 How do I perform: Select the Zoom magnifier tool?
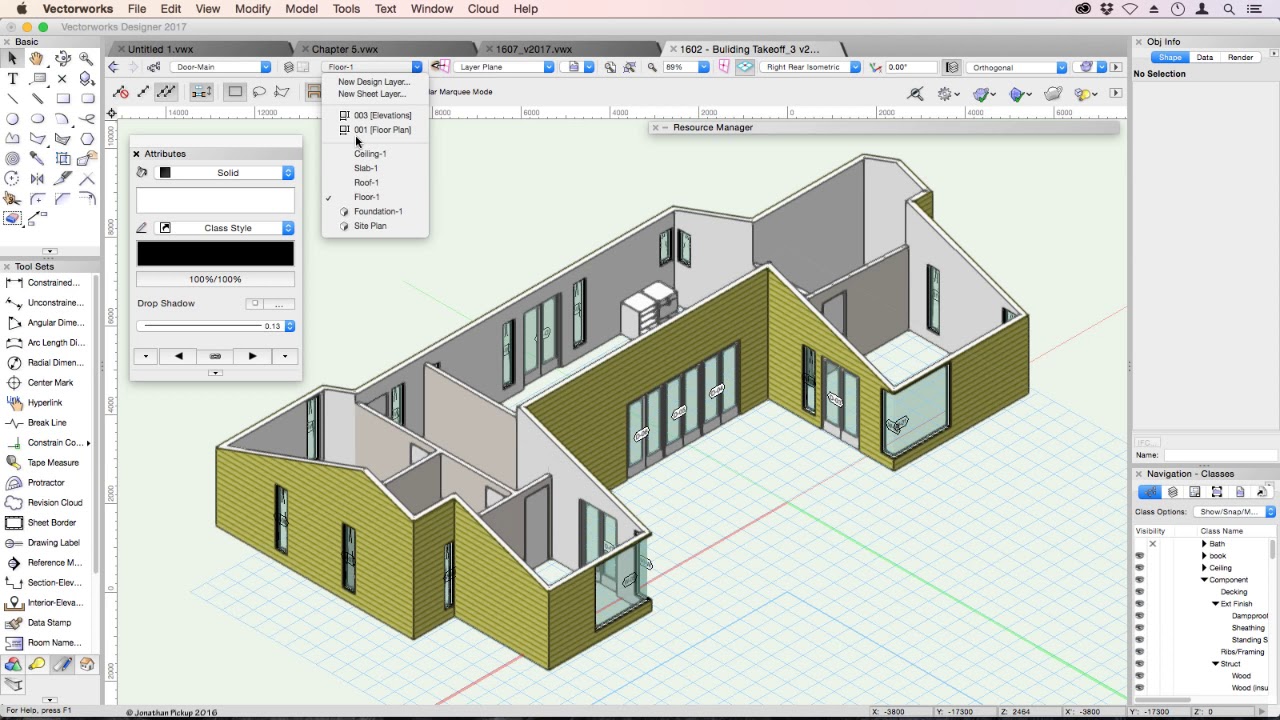(x=87, y=59)
